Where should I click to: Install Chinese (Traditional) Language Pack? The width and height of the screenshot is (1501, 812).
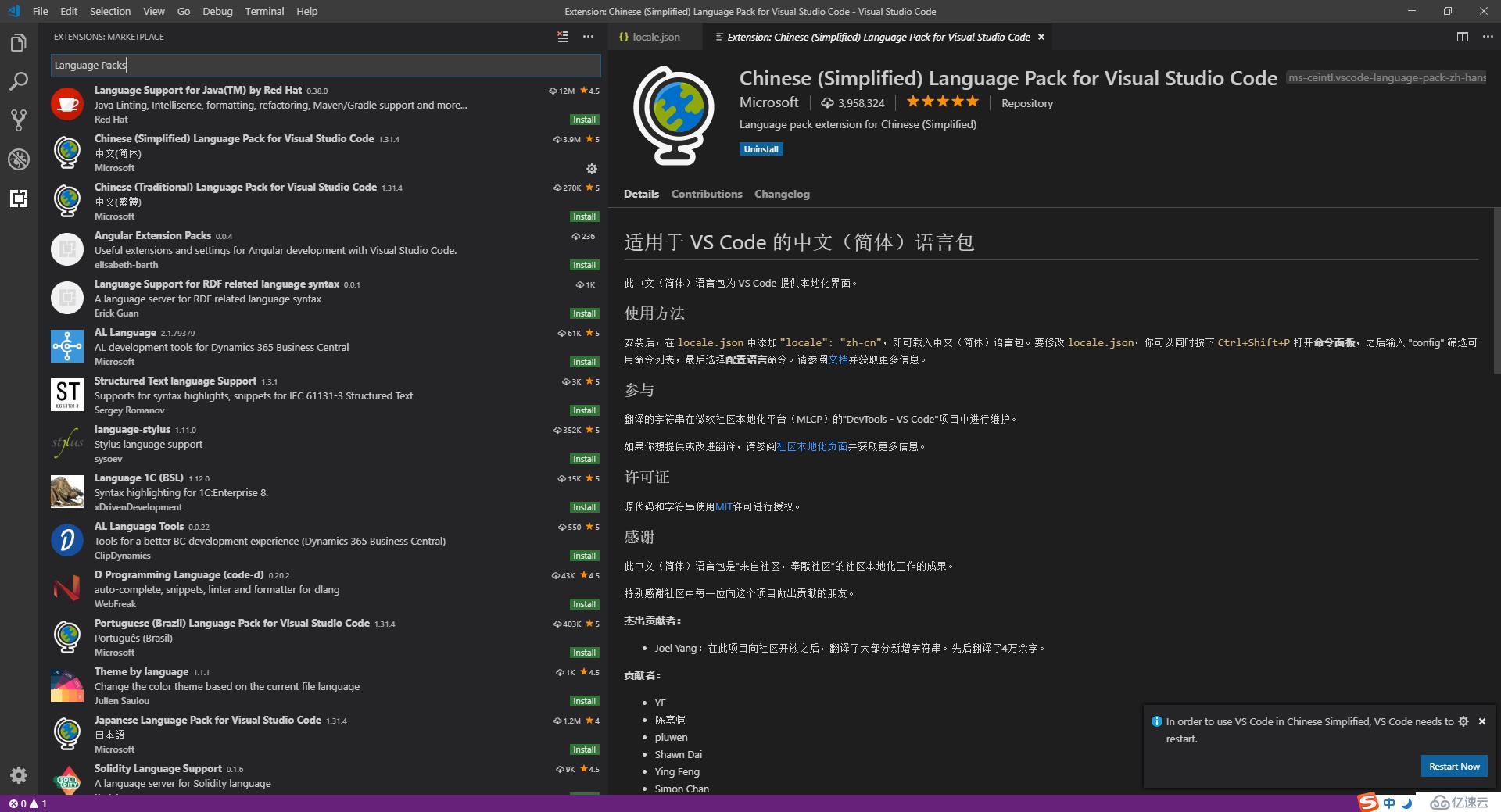coord(584,216)
